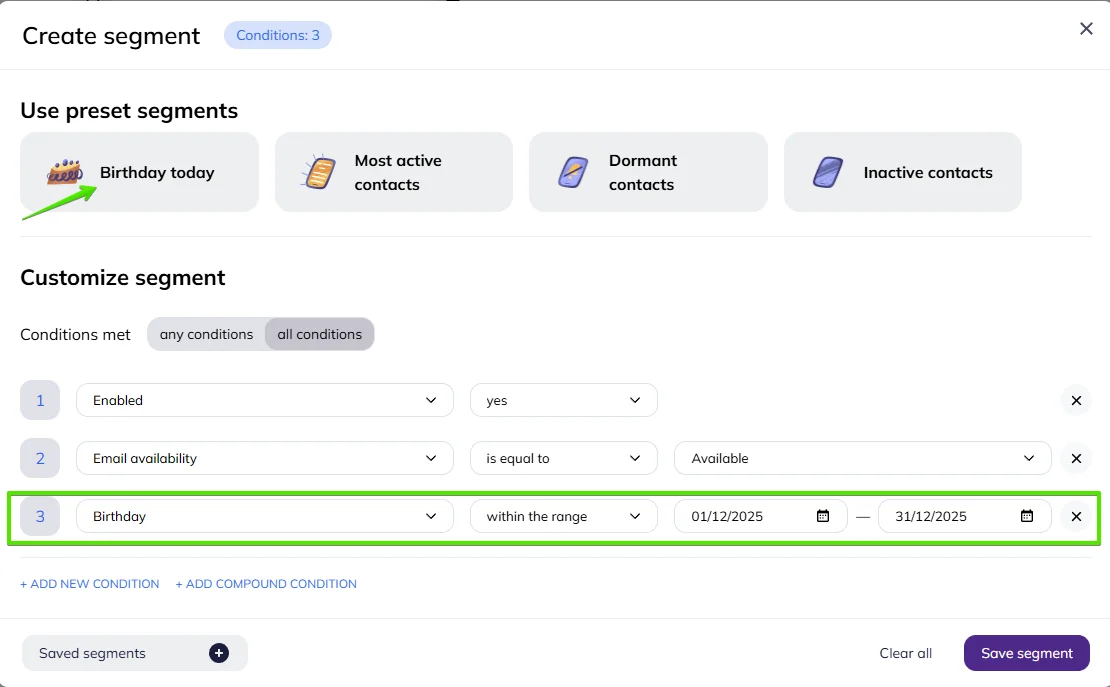
Task: Click the Conditions met label
Action: click(75, 334)
